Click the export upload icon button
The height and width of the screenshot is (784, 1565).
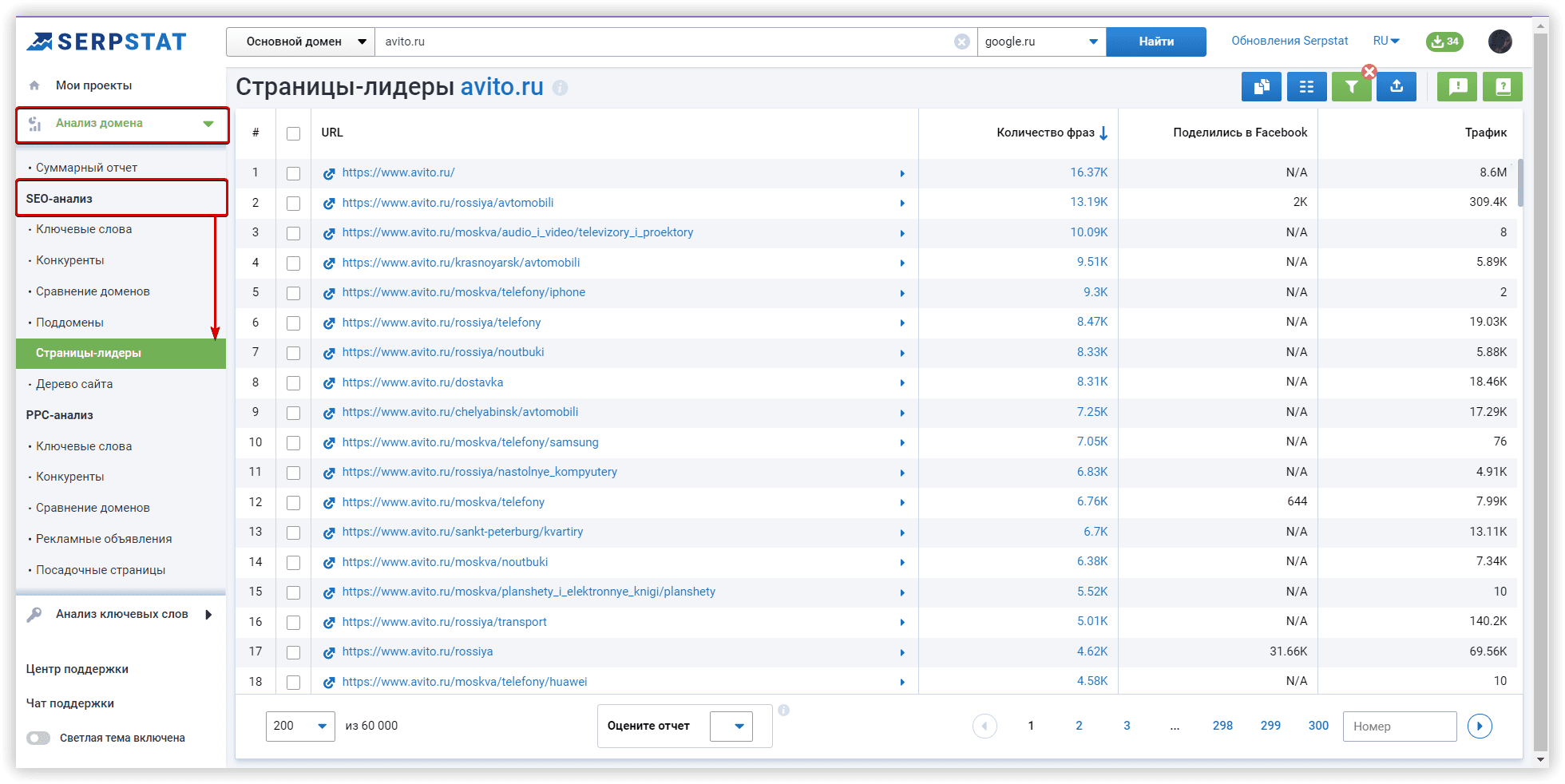[1396, 86]
